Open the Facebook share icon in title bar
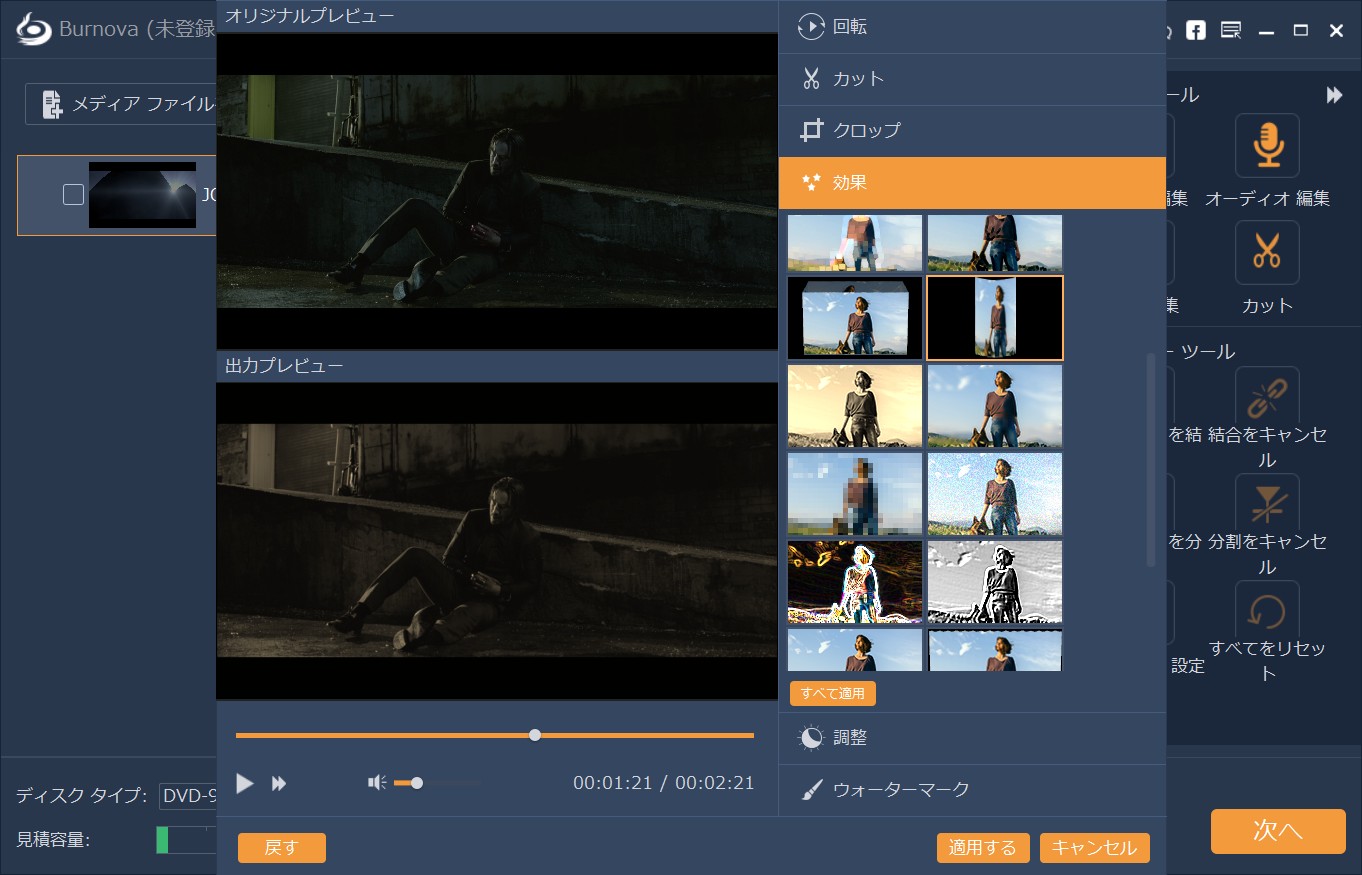 click(1194, 30)
